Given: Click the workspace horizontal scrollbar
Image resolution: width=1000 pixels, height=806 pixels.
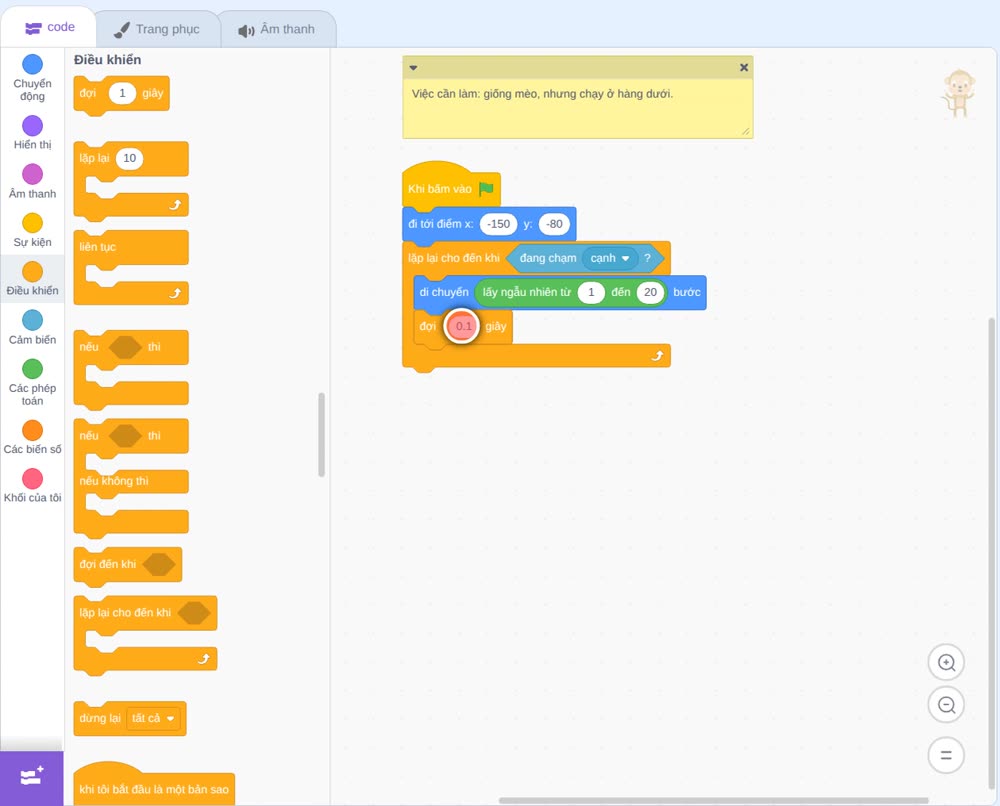Looking at the screenshot, I should click(x=714, y=800).
